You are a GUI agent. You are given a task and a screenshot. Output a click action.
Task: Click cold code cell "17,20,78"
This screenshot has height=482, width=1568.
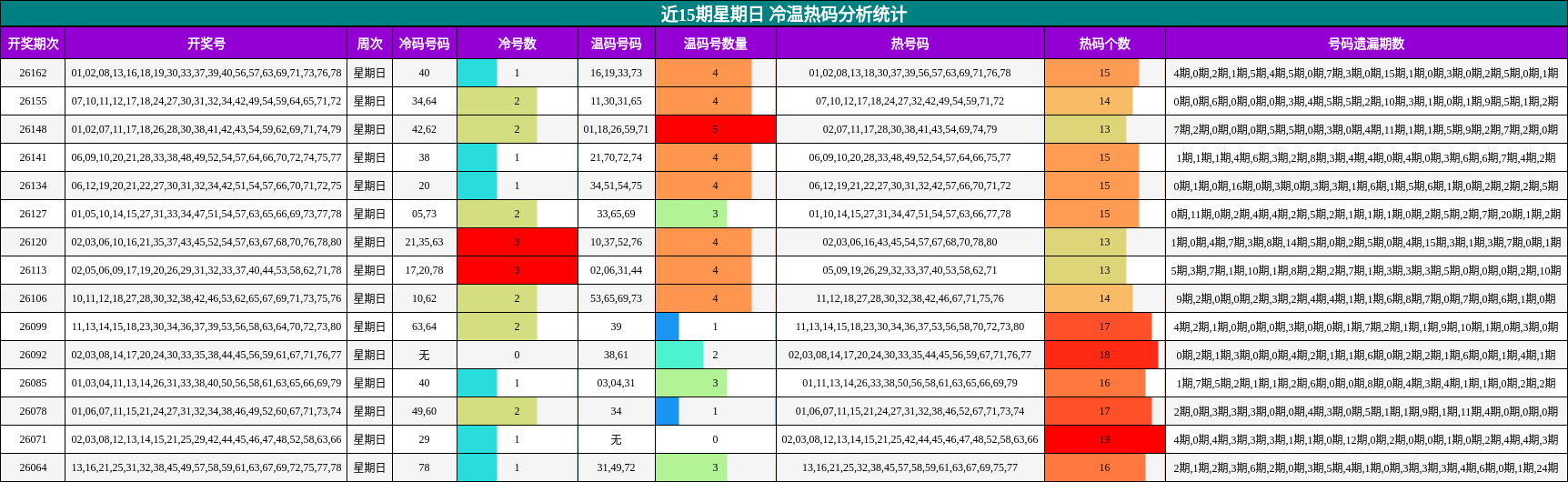click(x=424, y=270)
